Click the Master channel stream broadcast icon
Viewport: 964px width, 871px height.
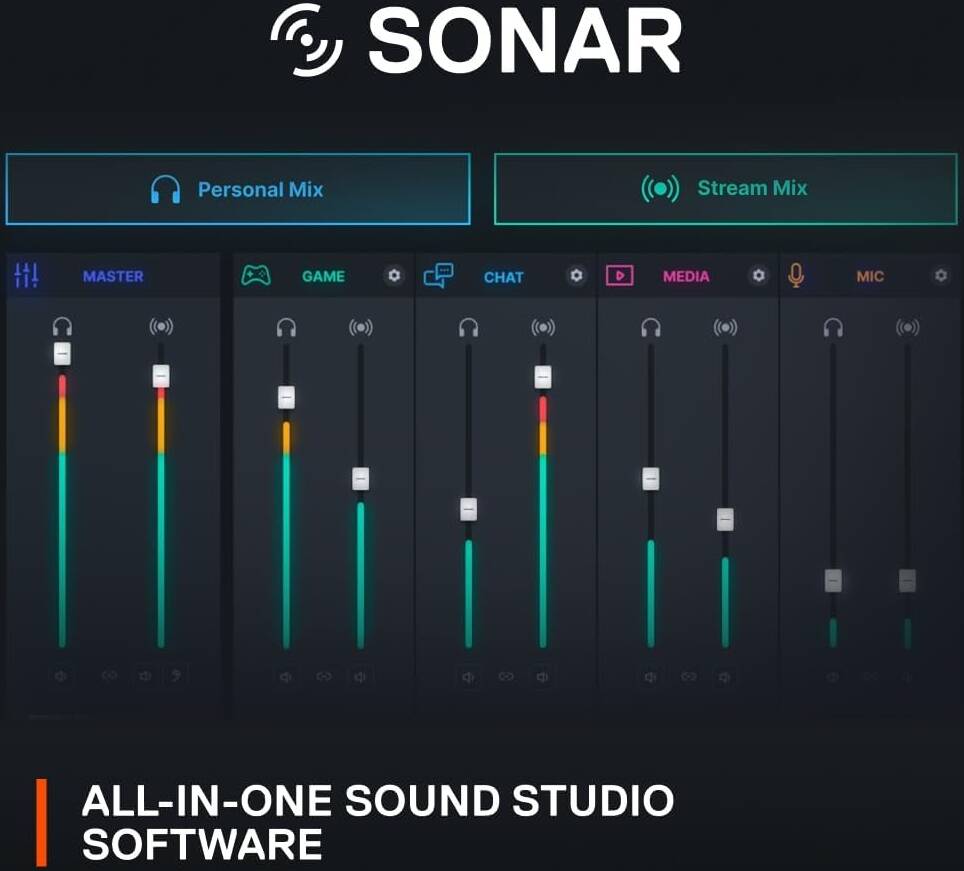pyautogui.click(x=161, y=326)
